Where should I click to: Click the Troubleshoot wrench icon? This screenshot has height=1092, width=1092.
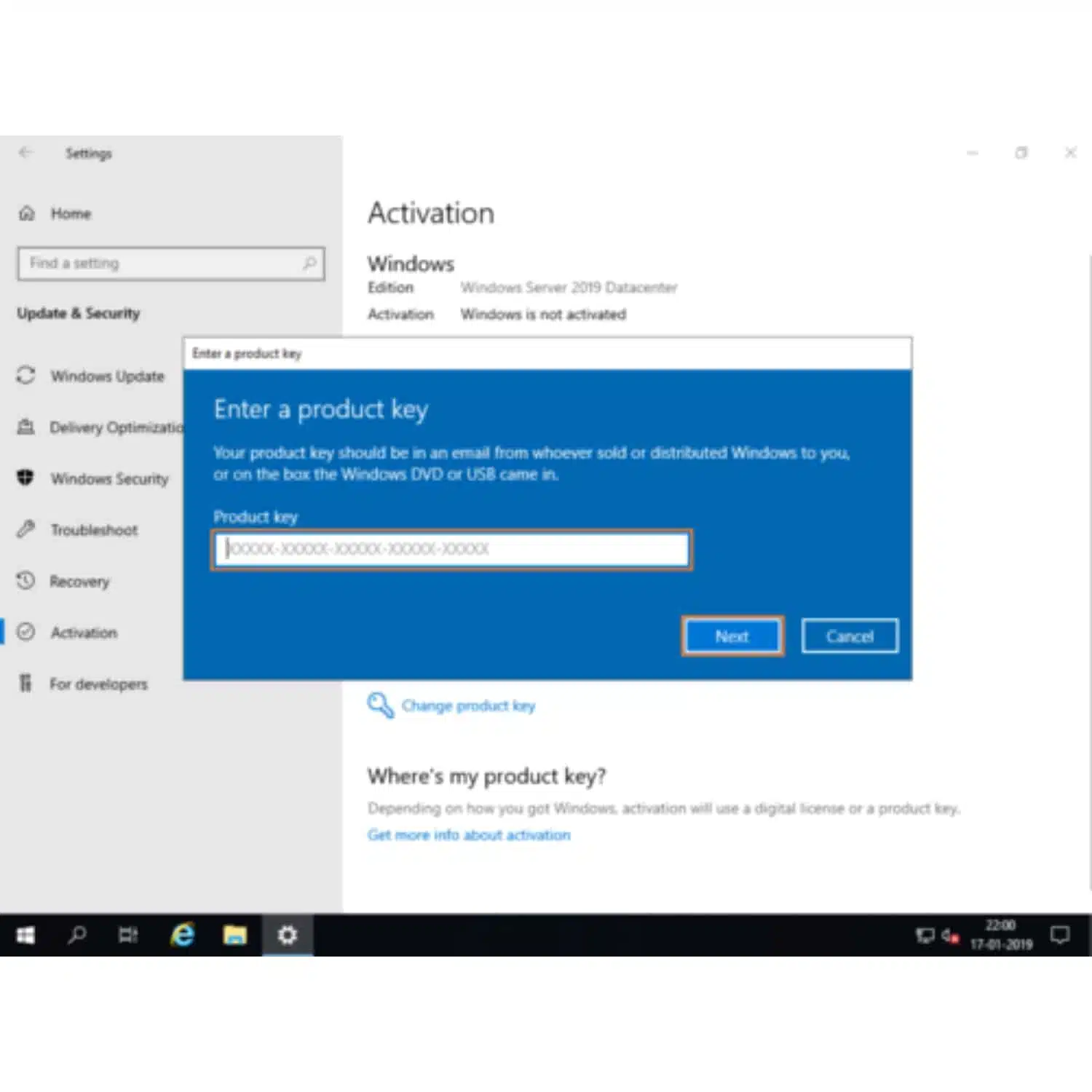click(26, 529)
